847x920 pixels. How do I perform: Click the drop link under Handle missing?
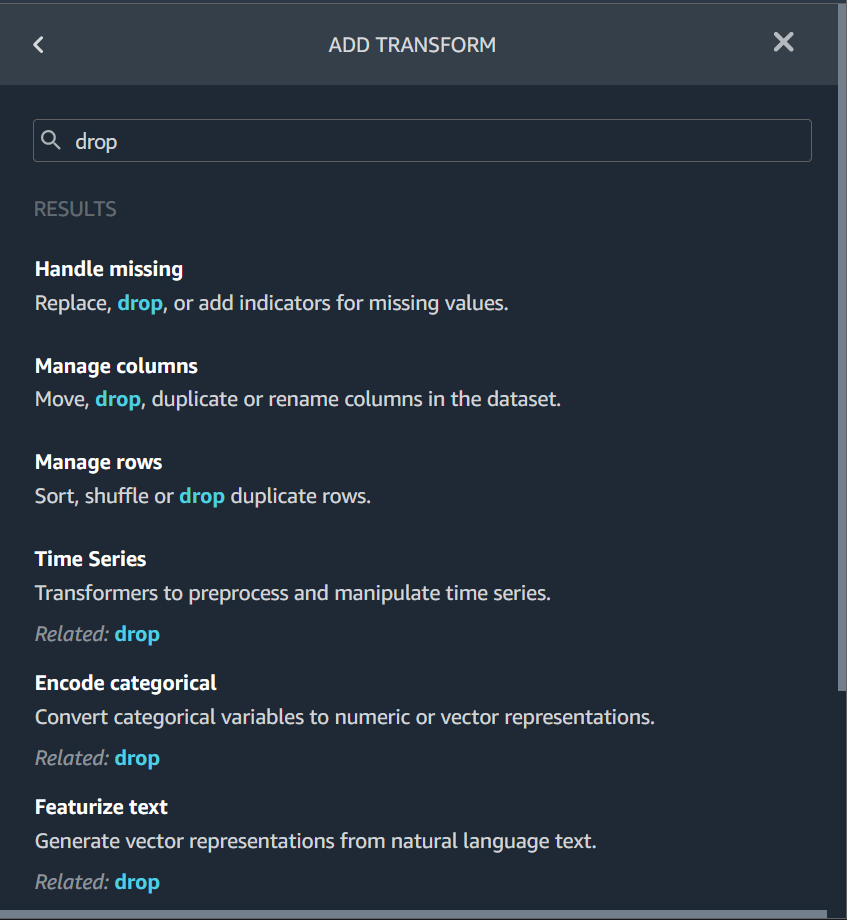tap(140, 302)
